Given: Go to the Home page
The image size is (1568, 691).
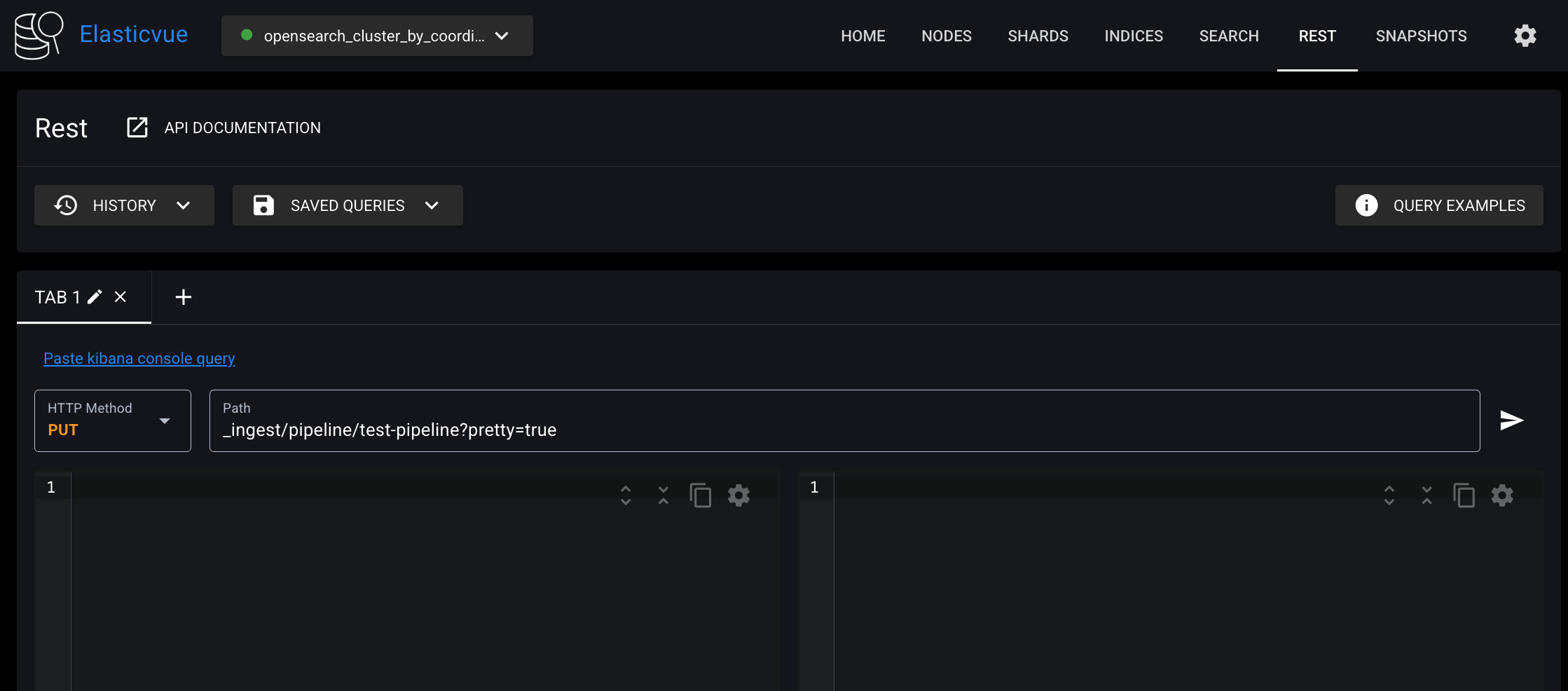Looking at the screenshot, I should [x=863, y=36].
